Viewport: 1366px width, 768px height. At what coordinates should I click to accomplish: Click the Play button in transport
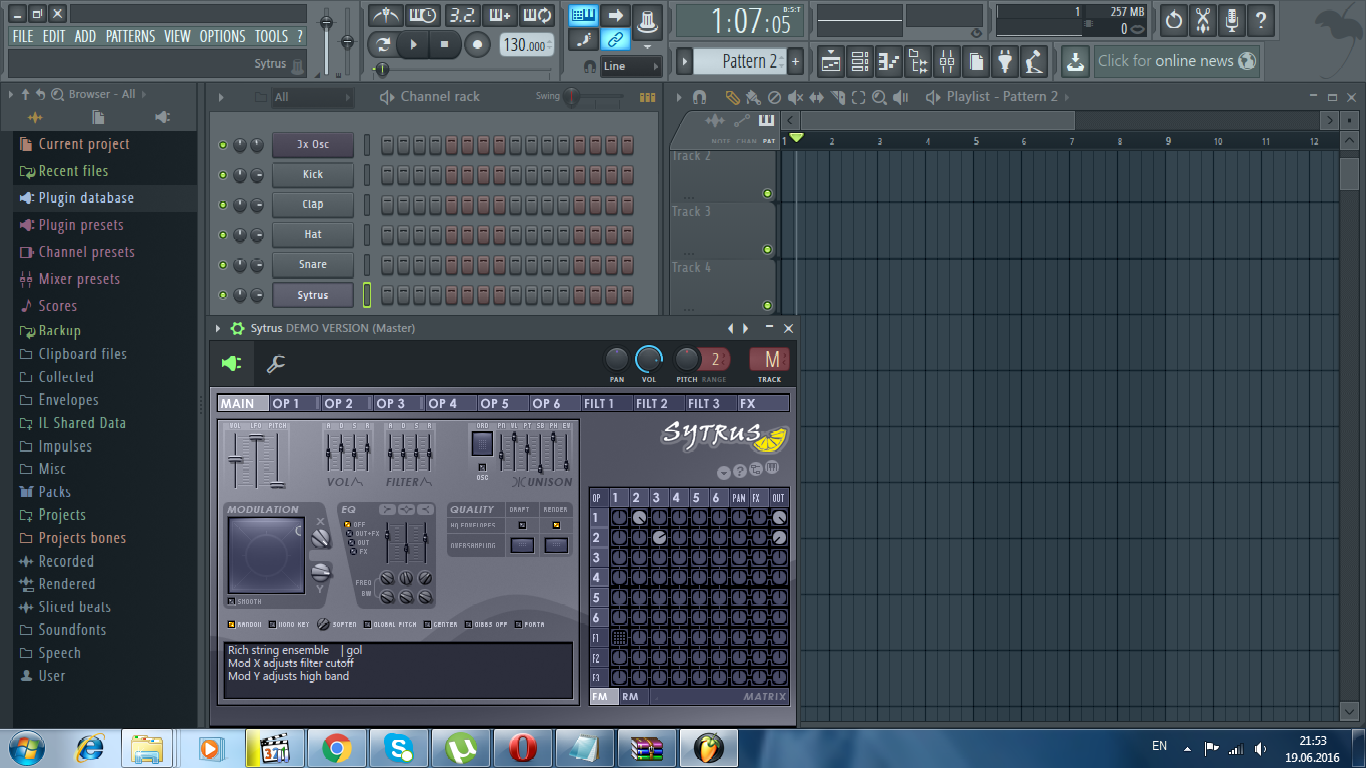413,44
